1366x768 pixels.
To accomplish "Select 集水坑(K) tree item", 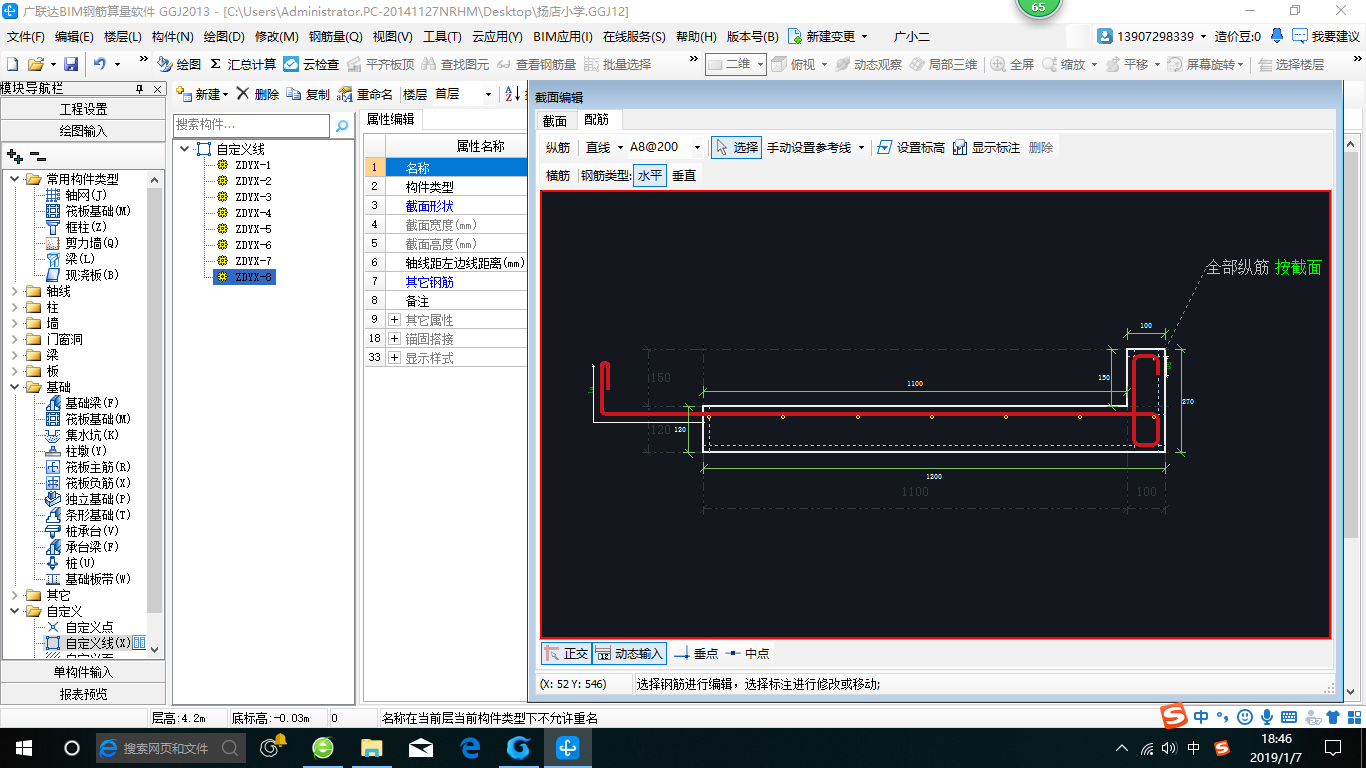I will point(83,435).
